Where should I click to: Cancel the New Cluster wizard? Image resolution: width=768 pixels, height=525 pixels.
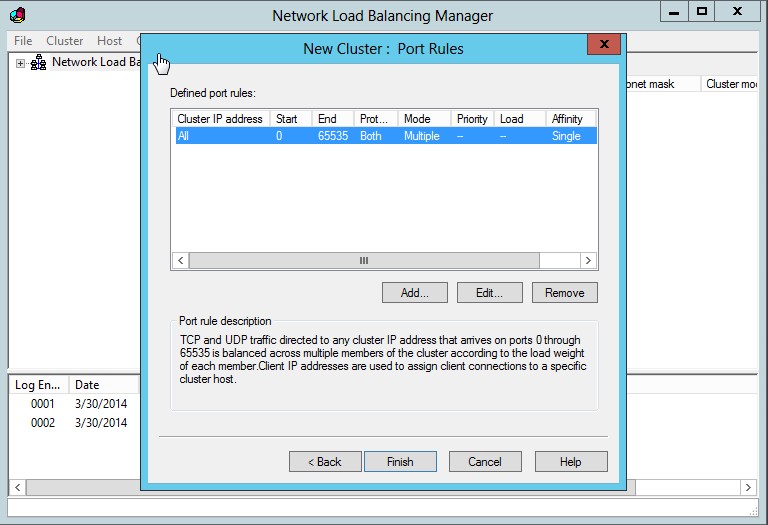(484, 461)
